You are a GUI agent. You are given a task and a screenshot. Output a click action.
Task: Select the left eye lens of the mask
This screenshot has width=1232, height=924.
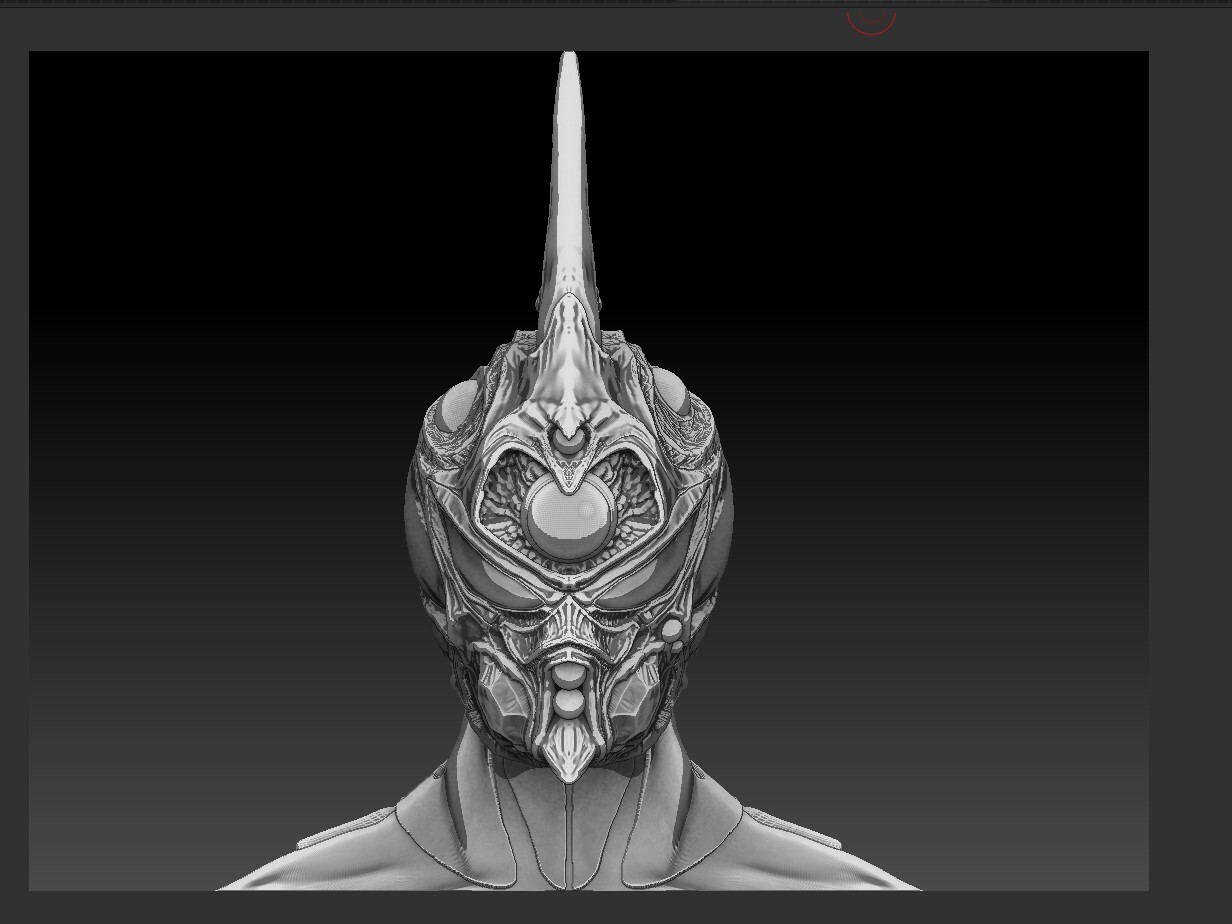[510, 590]
